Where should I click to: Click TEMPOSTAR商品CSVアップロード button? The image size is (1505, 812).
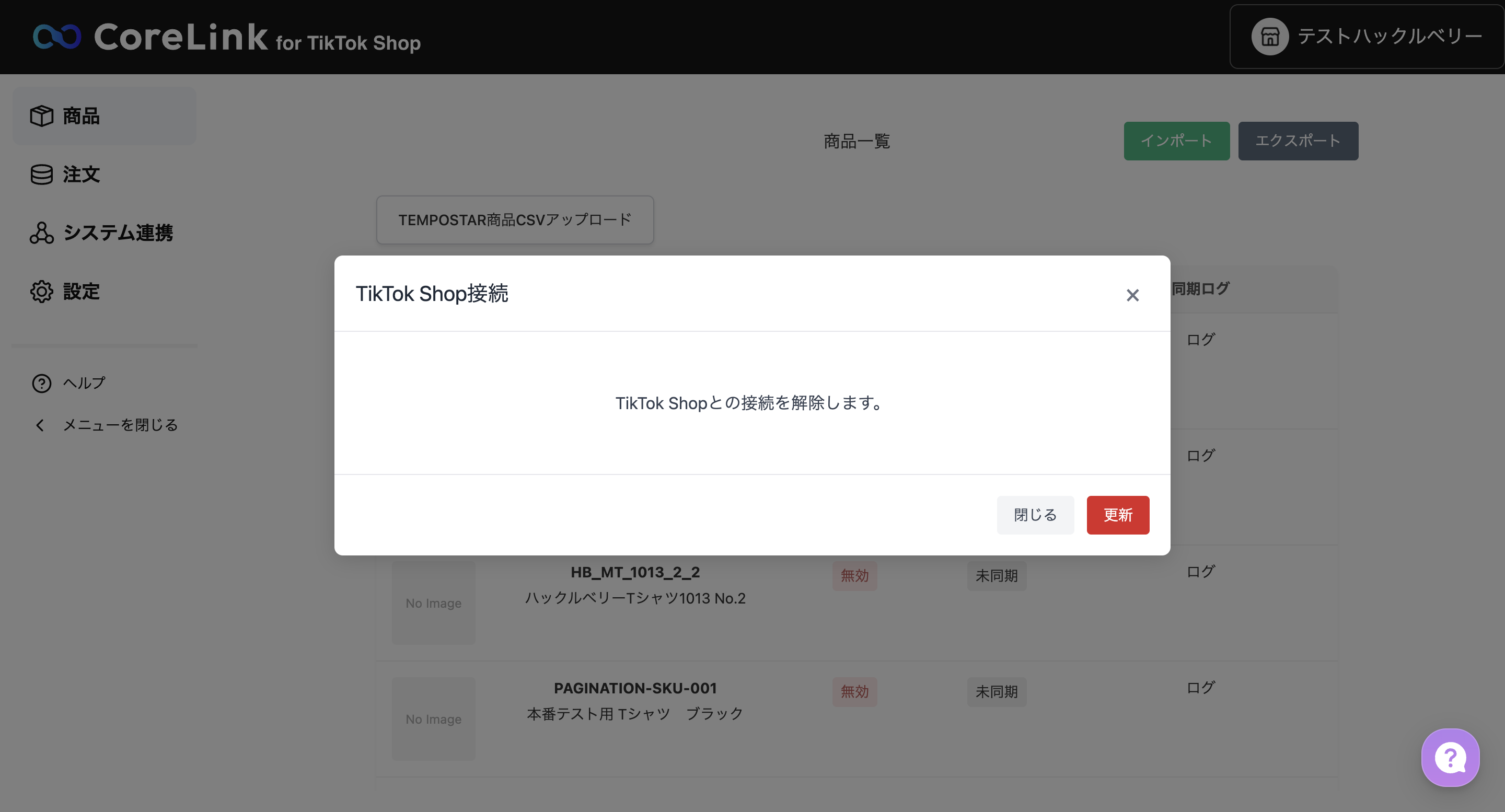[x=515, y=219]
